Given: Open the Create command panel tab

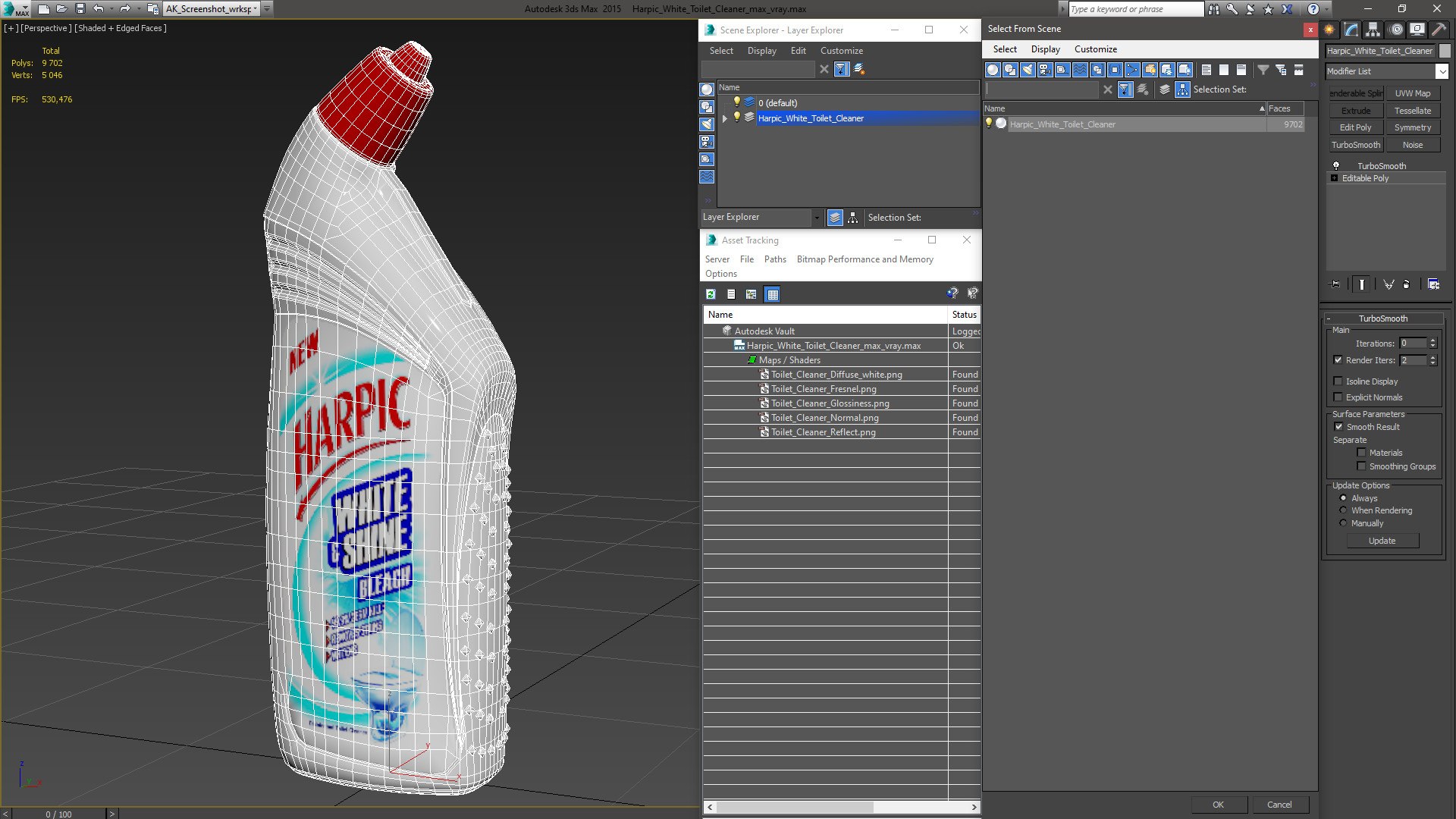Looking at the screenshot, I should (x=1329, y=30).
